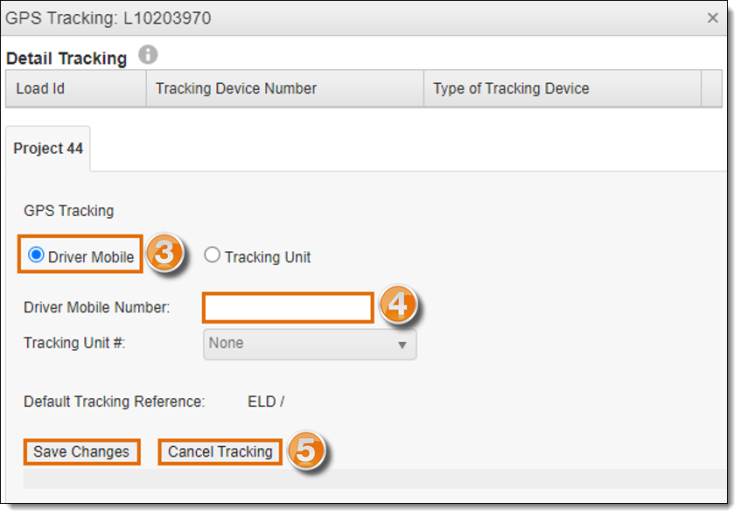Image resolution: width=741 pixels, height=517 pixels.
Task: Select the Driver Mobile radio button
Action: click(x=36, y=255)
